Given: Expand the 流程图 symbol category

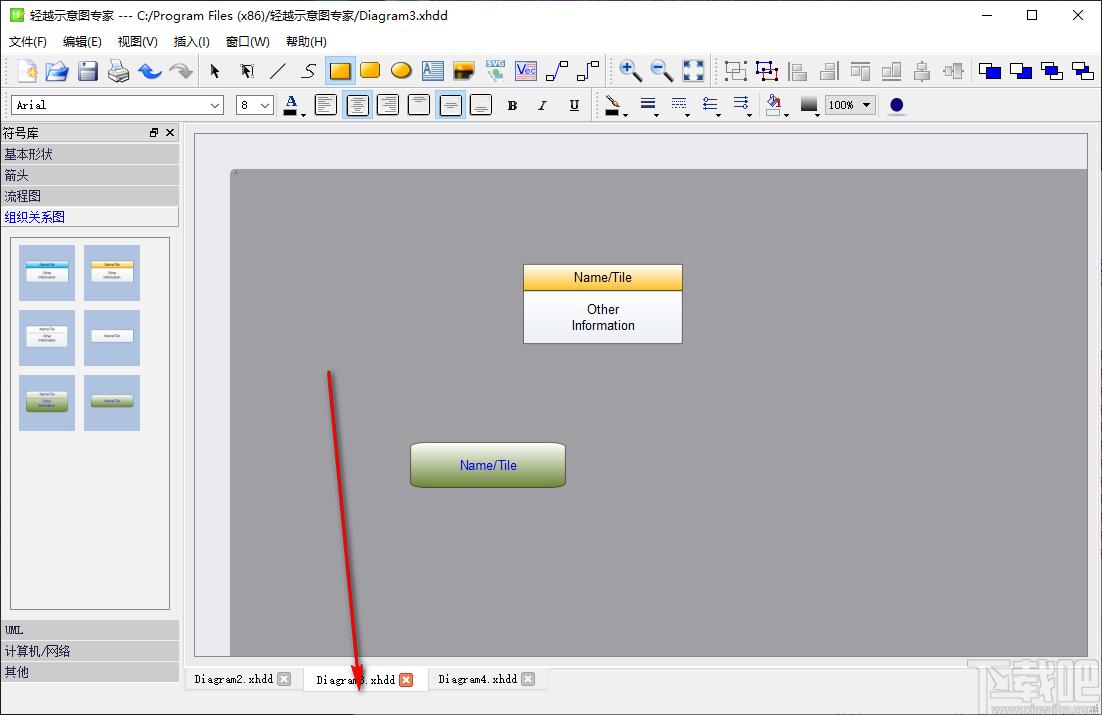Looking at the screenshot, I should 90,196.
